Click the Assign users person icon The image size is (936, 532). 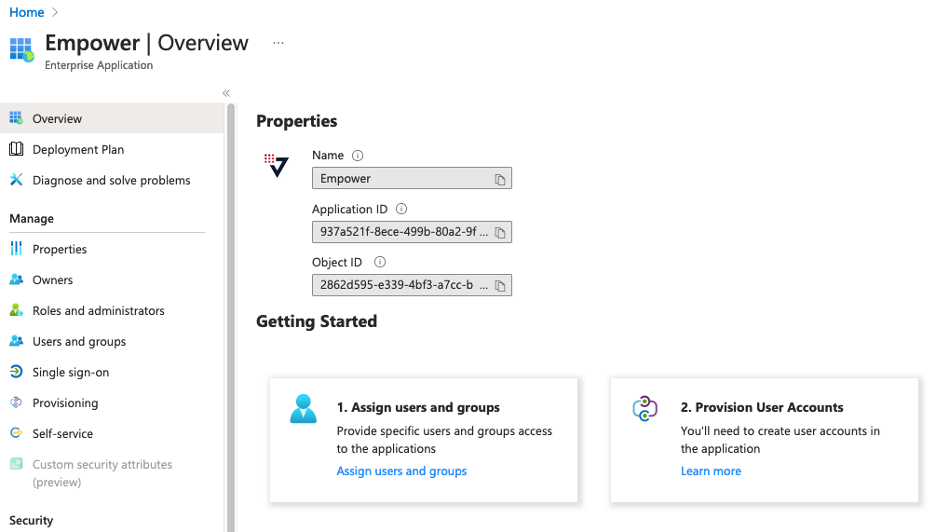pos(303,408)
